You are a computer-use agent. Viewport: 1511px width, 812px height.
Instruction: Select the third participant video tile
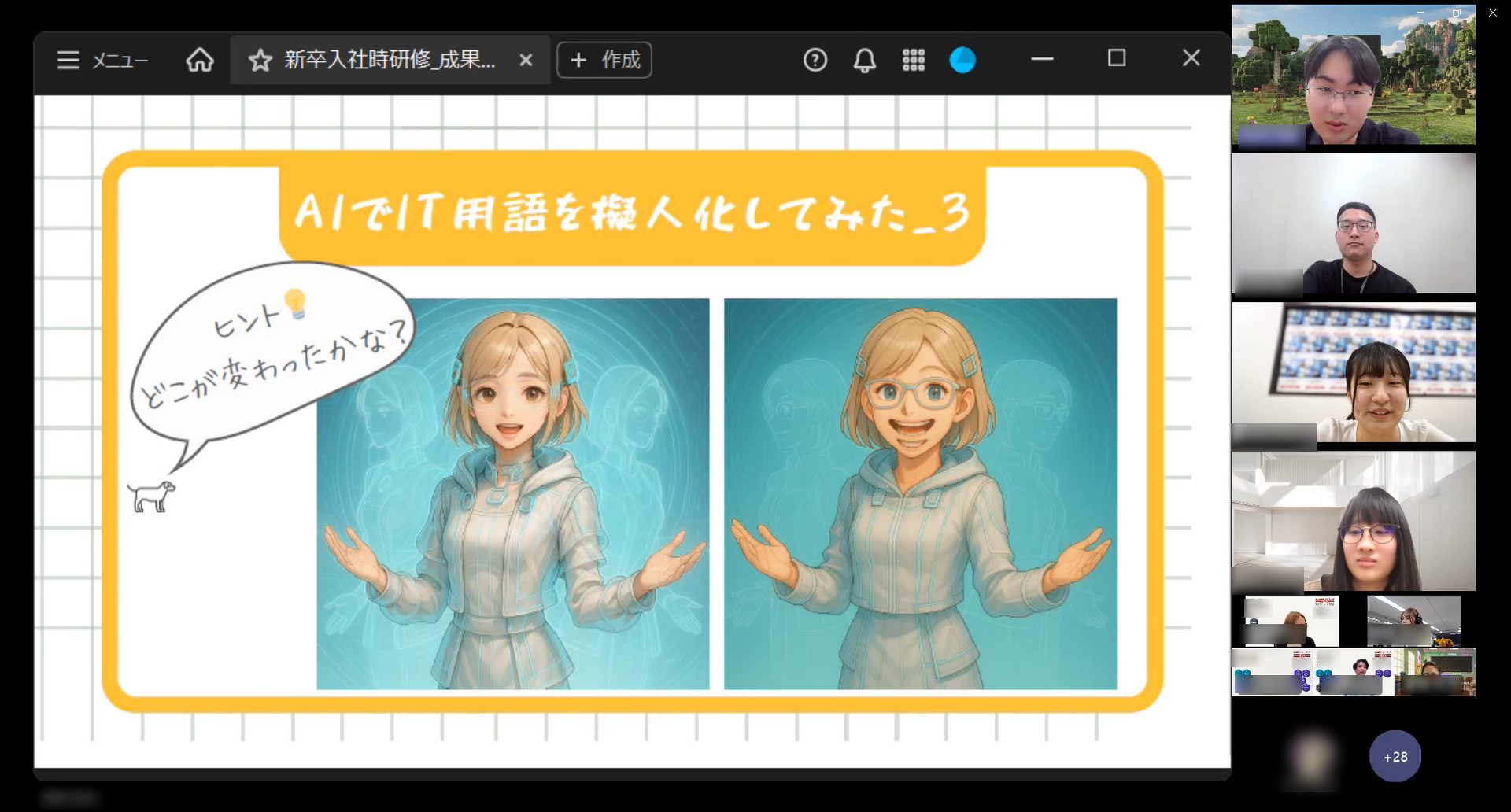pyautogui.click(x=1354, y=372)
